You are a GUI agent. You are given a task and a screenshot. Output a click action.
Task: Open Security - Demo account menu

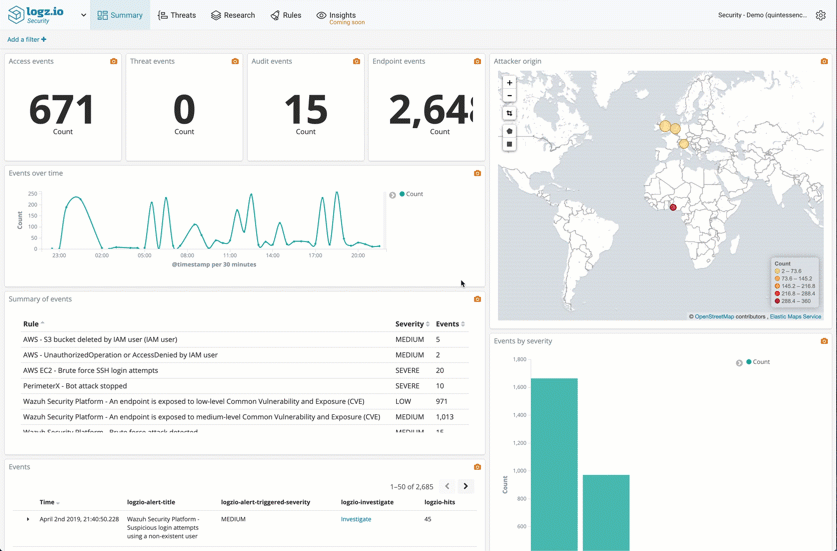(x=762, y=15)
